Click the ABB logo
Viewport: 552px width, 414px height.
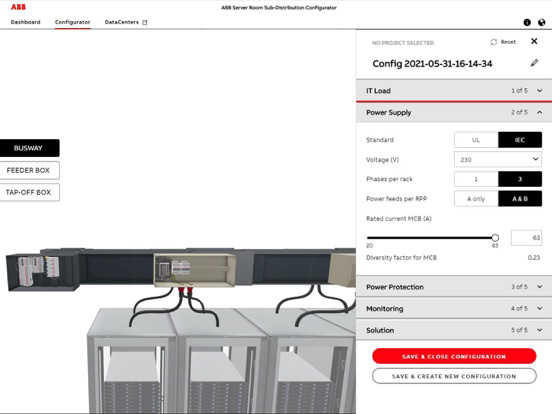[x=18, y=7]
